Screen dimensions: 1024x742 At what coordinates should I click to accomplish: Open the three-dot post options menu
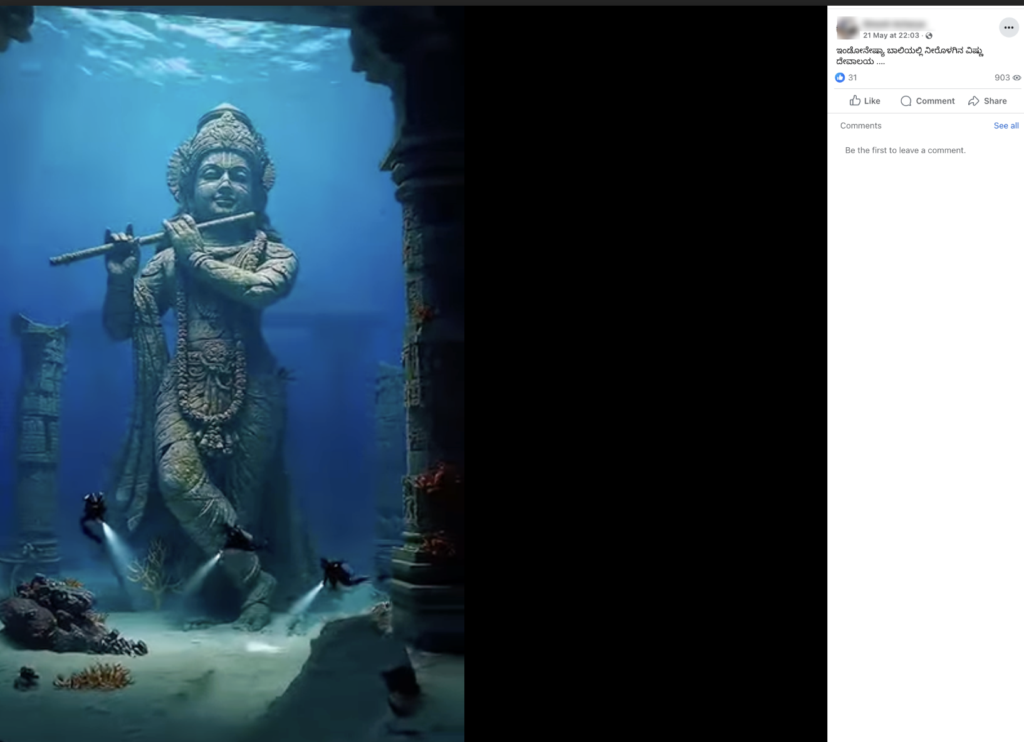point(1008,27)
